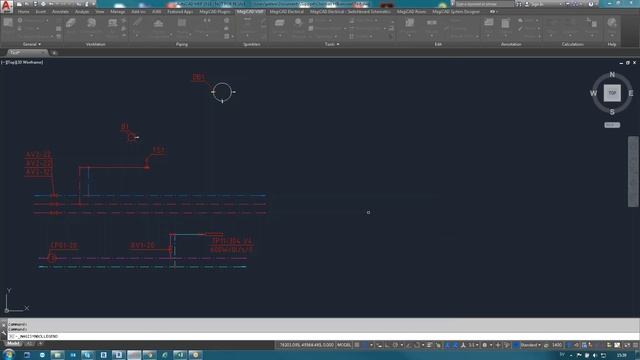640x360 pixels.
Task: Click the clock in the Windows taskbar
Action: pyautogui.click(x=622, y=355)
